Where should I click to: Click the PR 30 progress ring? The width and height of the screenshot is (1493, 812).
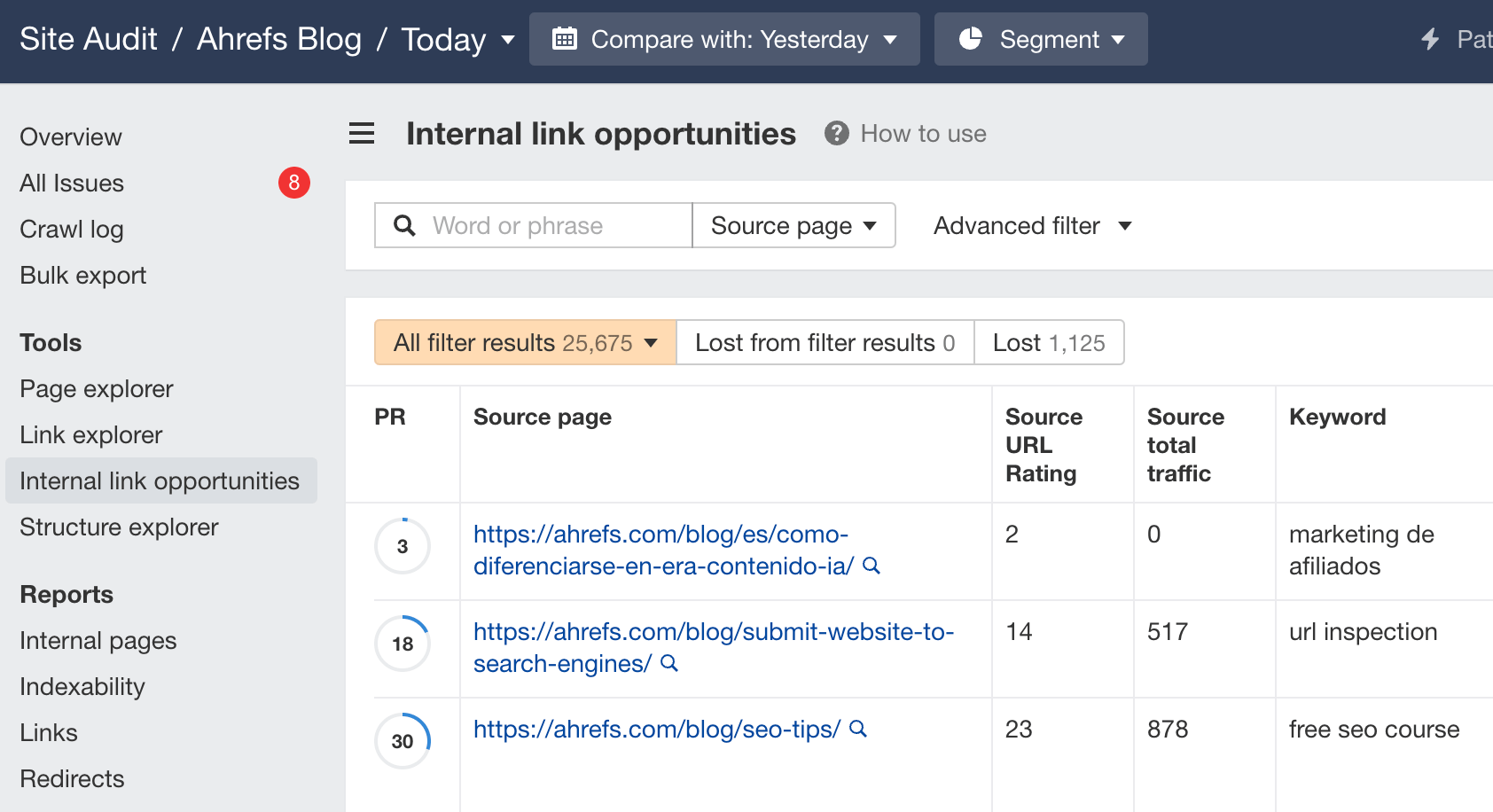click(x=403, y=741)
